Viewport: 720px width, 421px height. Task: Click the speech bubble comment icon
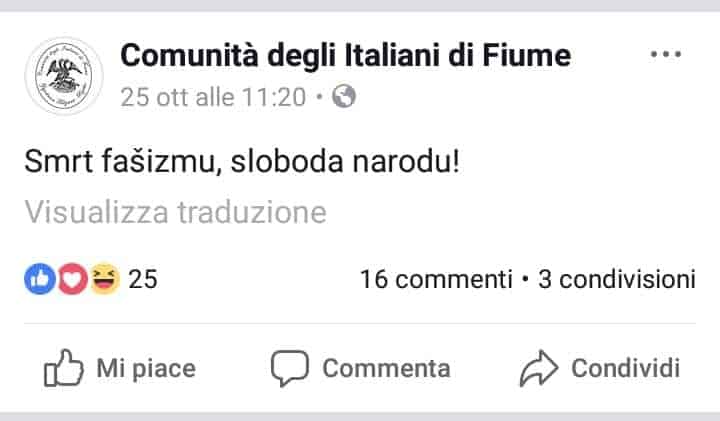click(x=290, y=368)
